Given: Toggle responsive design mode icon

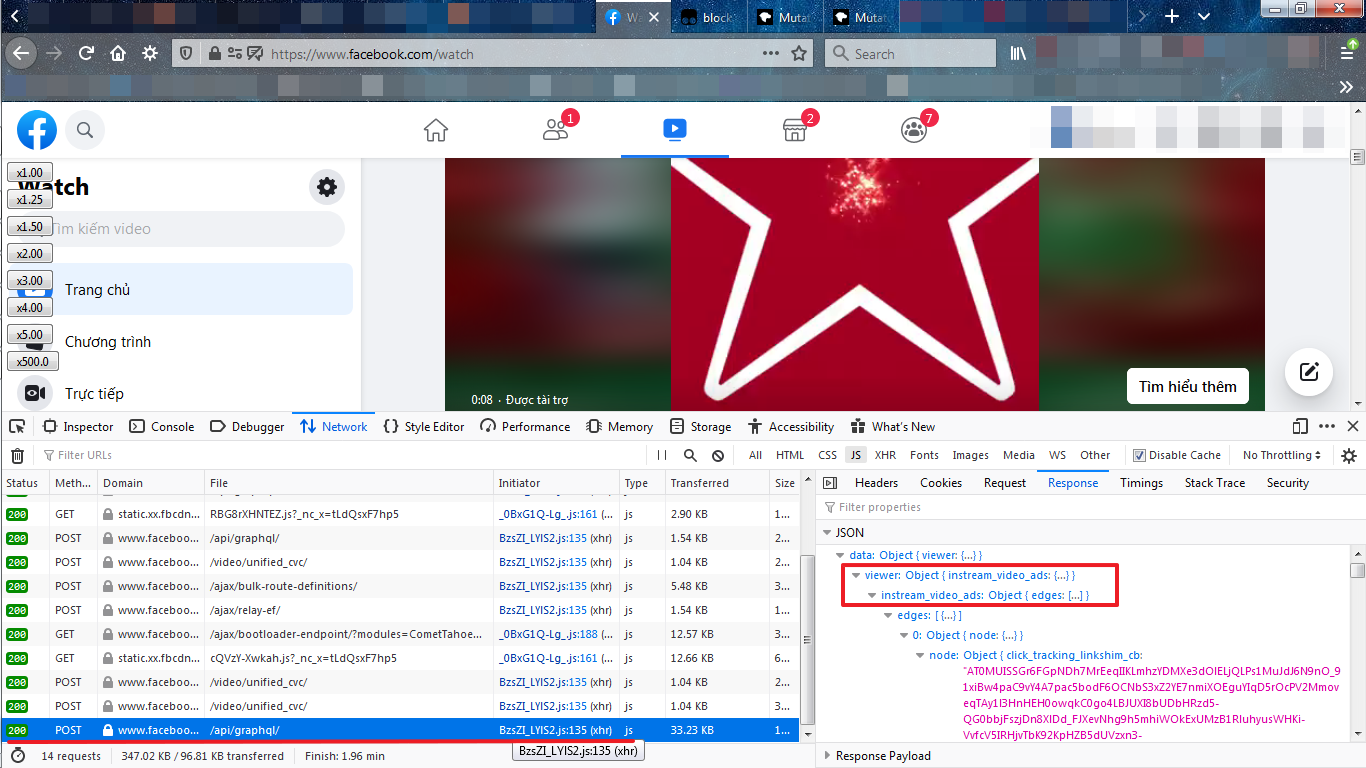Looking at the screenshot, I should pos(1300,427).
